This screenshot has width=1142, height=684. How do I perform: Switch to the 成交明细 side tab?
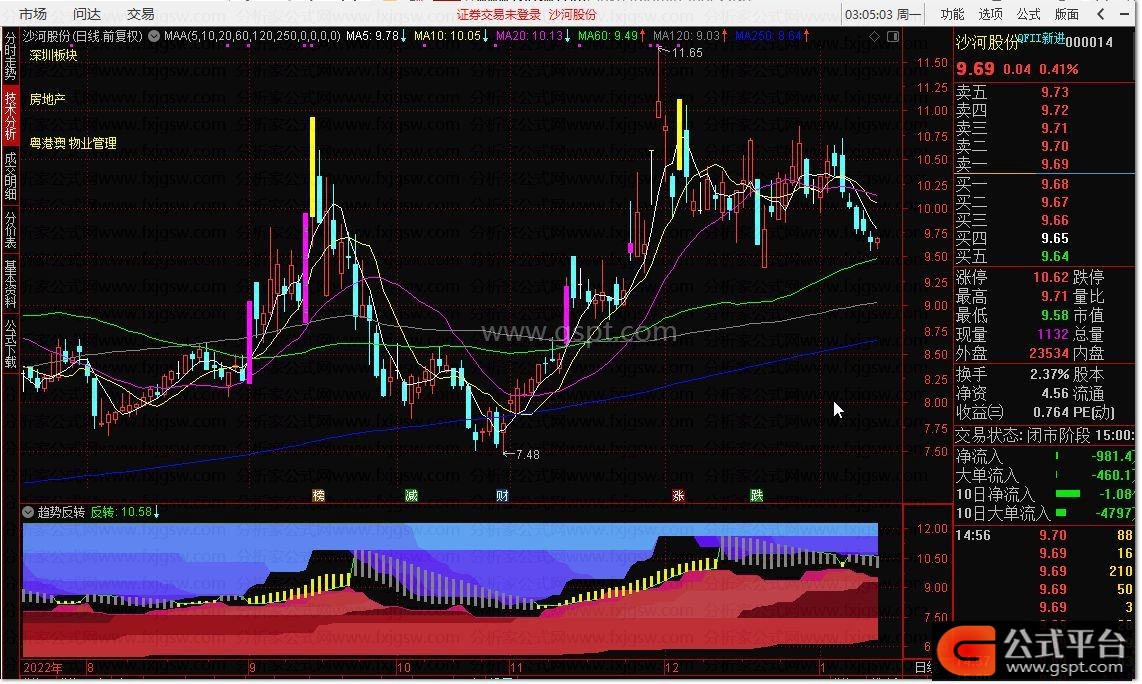coord(10,176)
